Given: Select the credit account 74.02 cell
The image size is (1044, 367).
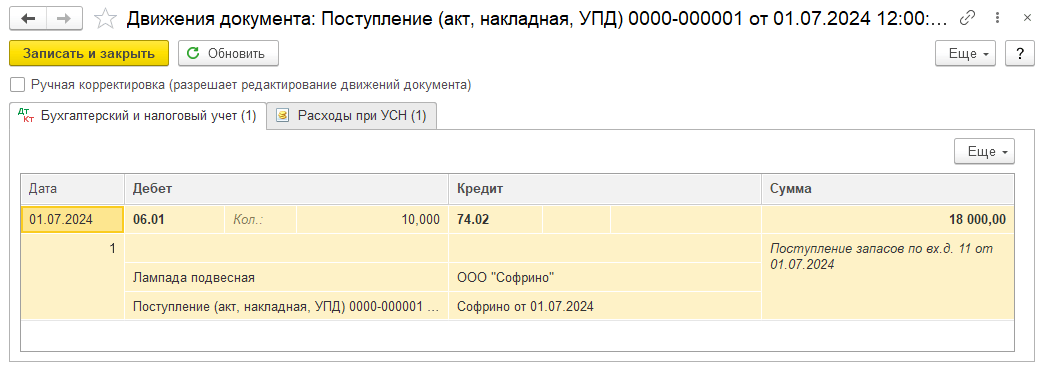Looking at the screenshot, I should 496,220.
